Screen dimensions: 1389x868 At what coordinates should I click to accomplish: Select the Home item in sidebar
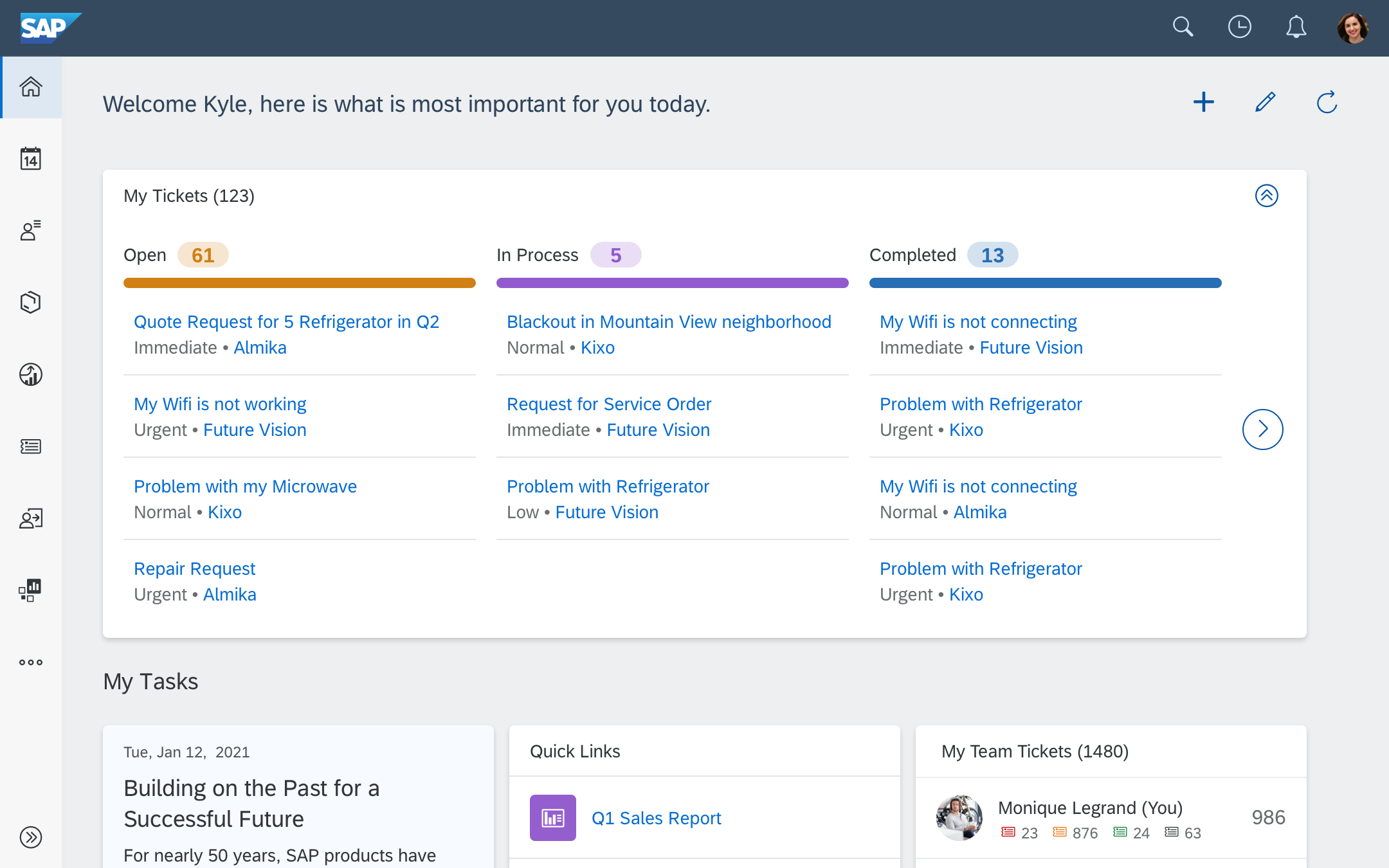pos(31,87)
